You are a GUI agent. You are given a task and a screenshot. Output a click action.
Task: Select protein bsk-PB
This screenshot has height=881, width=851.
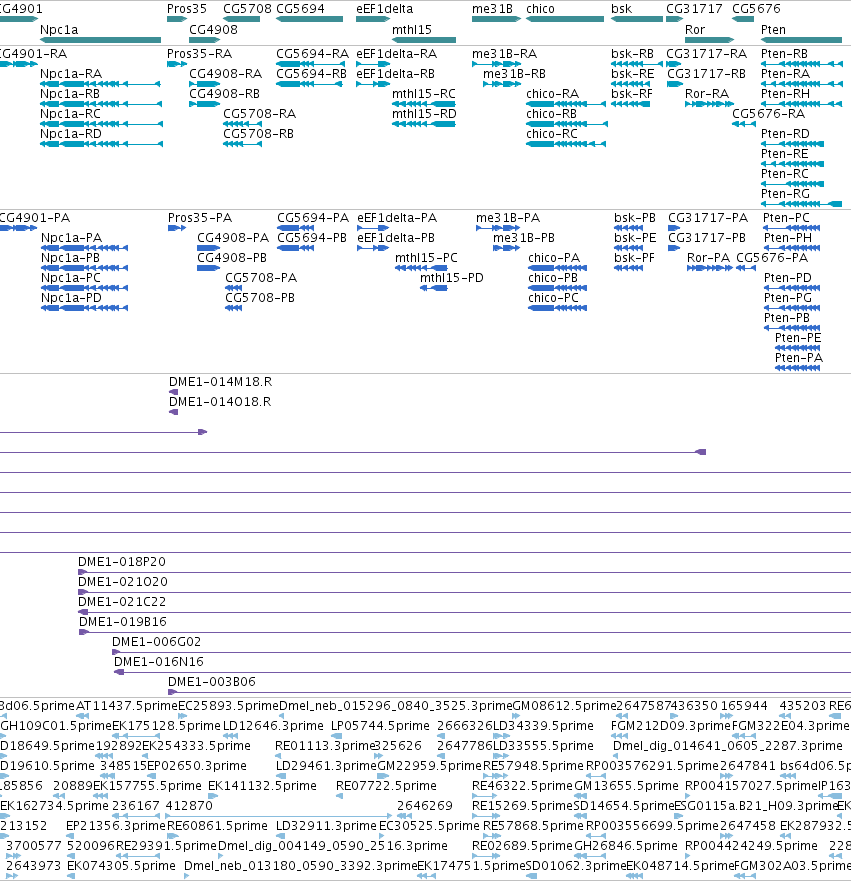tap(629, 228)
